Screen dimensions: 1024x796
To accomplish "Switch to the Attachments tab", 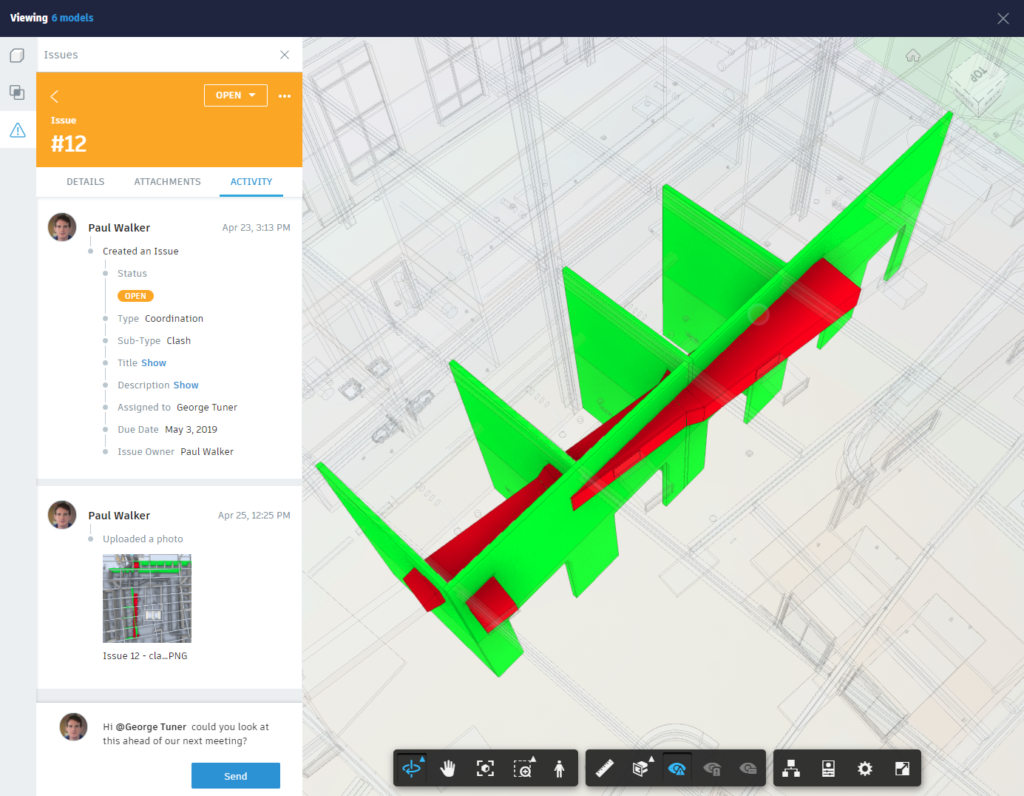I will (x=167, y=182).
